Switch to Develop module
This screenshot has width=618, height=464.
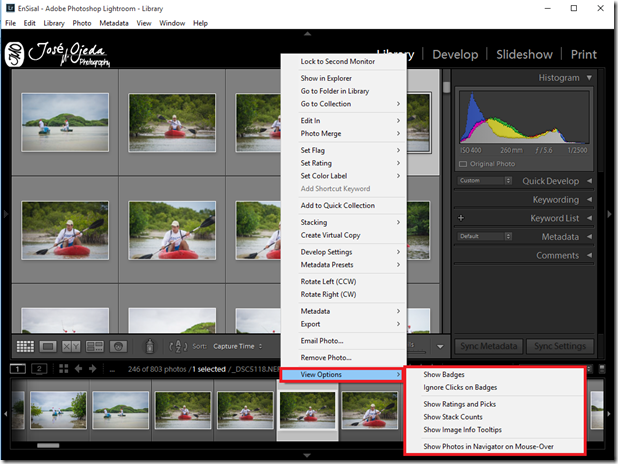click(455, 54)
